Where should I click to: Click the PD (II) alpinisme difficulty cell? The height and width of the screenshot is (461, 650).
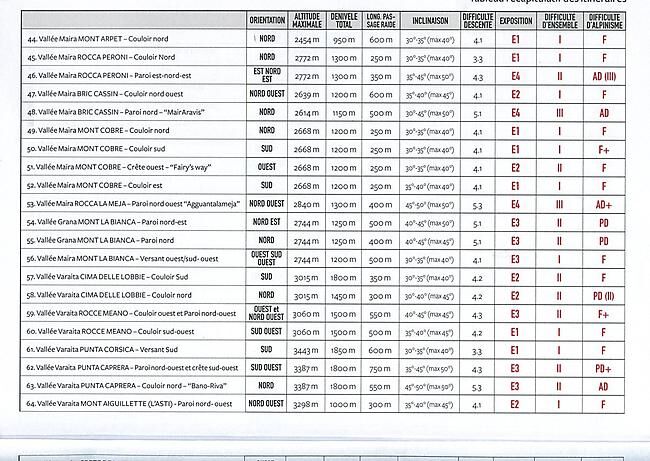[x=604, y=296]
